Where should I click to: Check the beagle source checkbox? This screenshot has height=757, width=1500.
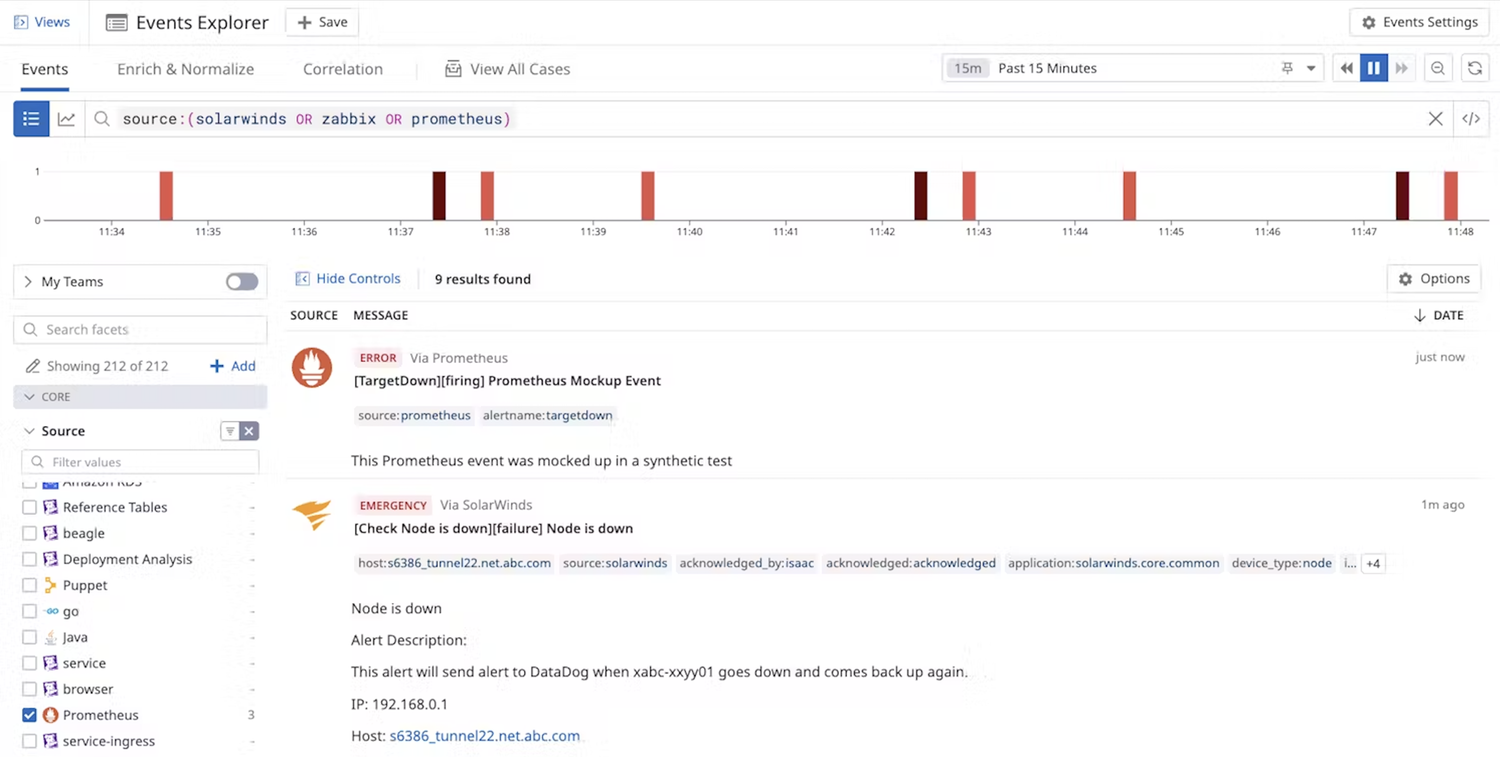click(x=29, y=533)
